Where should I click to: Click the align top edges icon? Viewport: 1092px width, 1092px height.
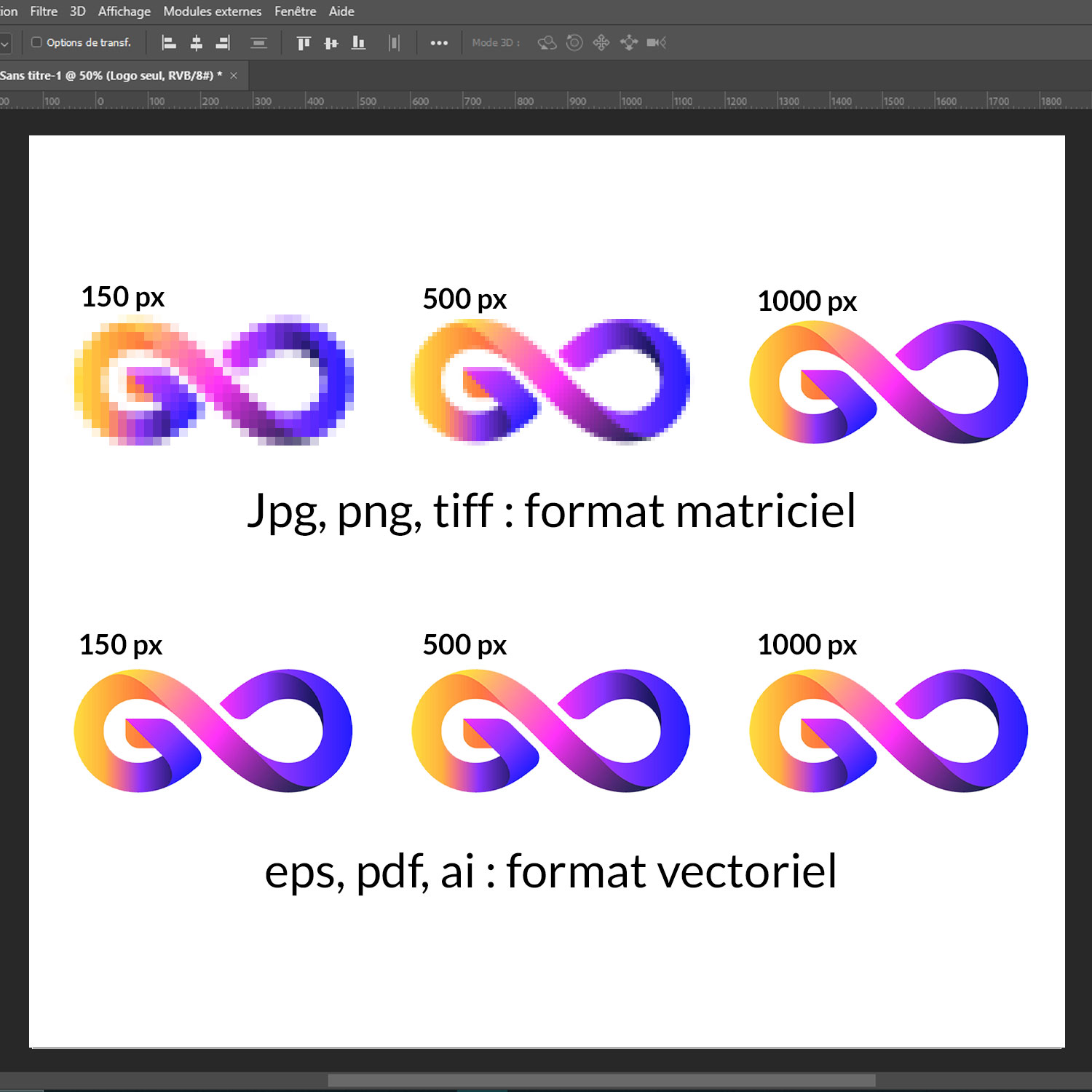tap(304, 43)
